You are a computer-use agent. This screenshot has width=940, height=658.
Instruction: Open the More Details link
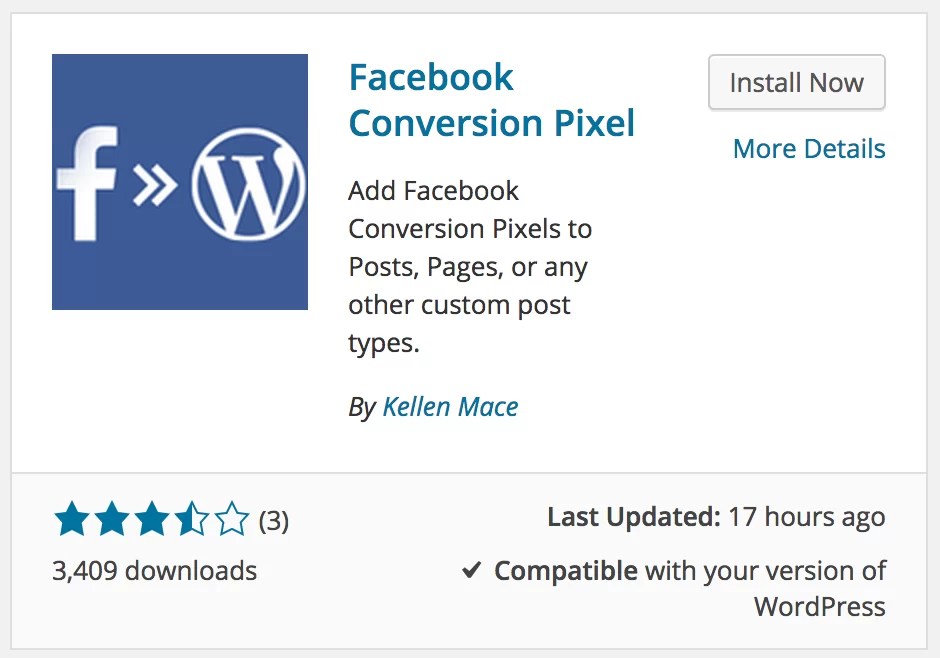click(x=809, y=149)
